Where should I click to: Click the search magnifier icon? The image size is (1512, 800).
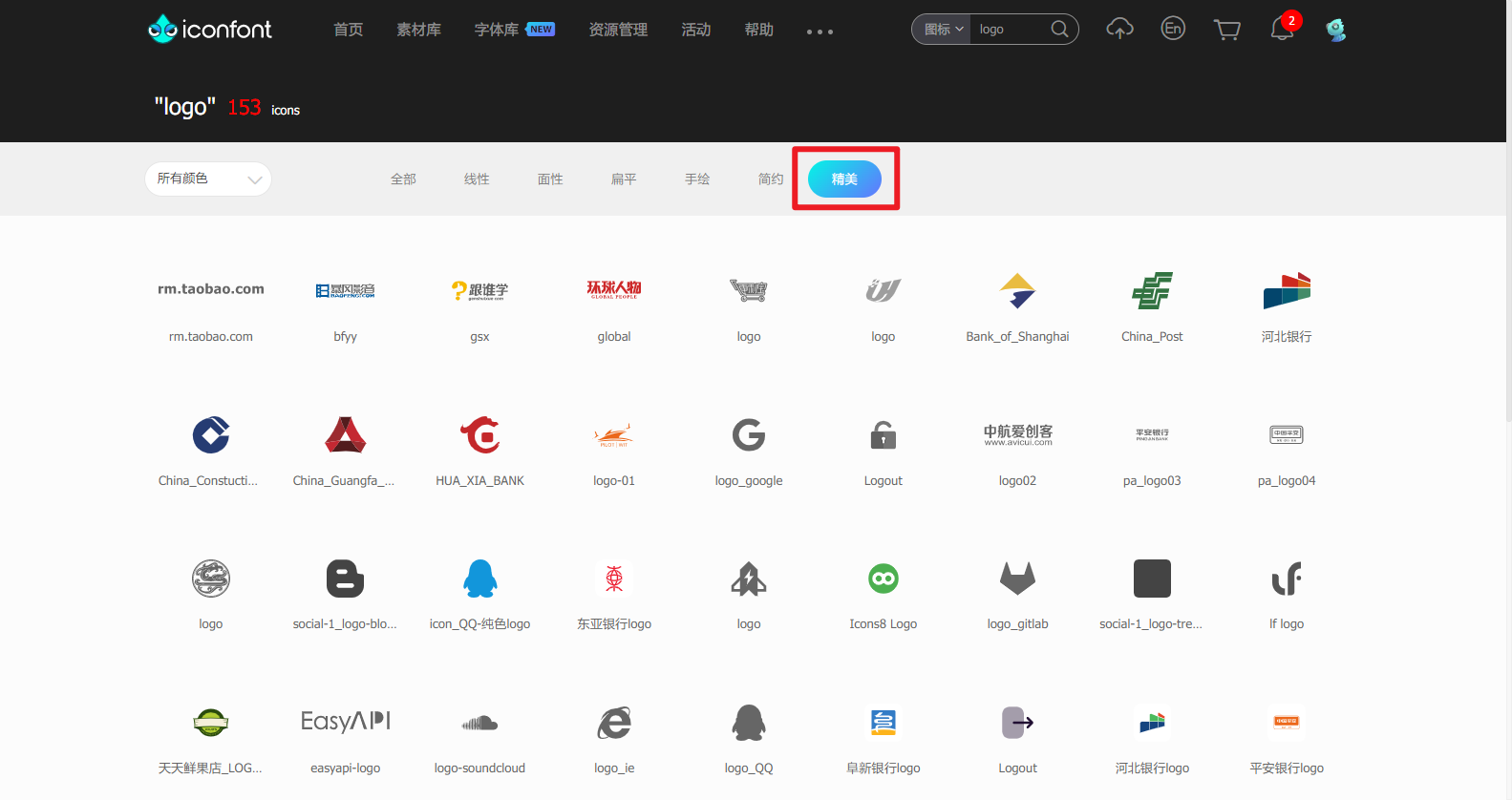click(1059, 29)
